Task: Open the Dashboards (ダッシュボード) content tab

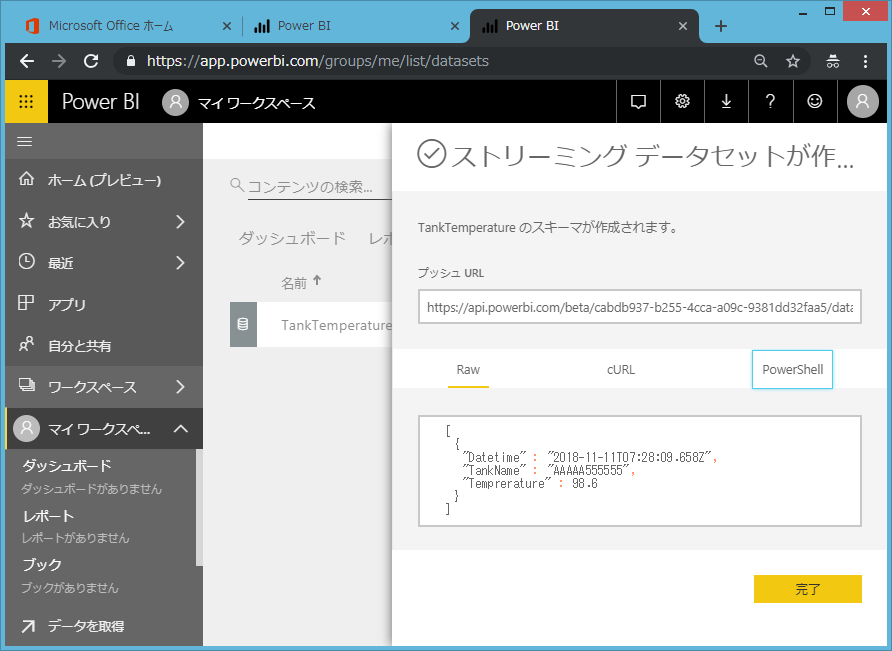Action: click(x=292, y=238)
